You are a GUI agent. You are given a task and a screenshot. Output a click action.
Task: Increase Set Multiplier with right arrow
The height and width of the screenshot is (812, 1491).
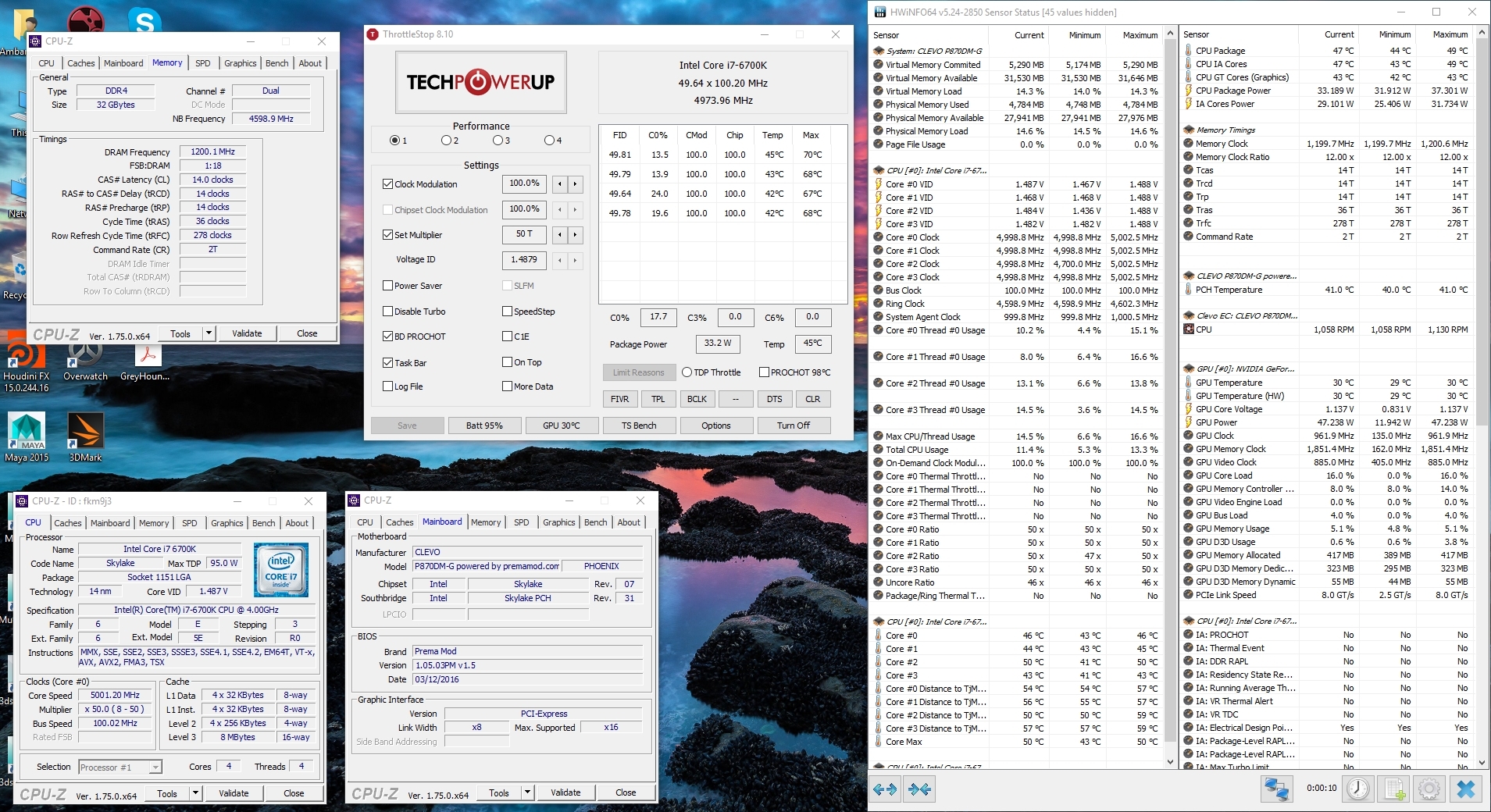(x=575, y=234)
